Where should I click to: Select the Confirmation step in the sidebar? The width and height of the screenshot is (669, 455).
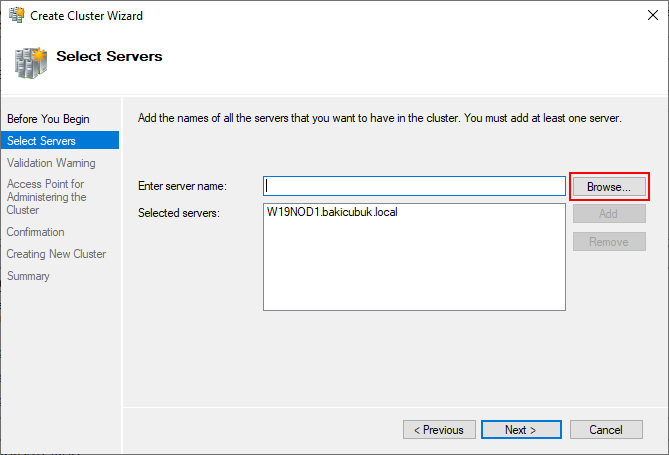pos(35,232)
